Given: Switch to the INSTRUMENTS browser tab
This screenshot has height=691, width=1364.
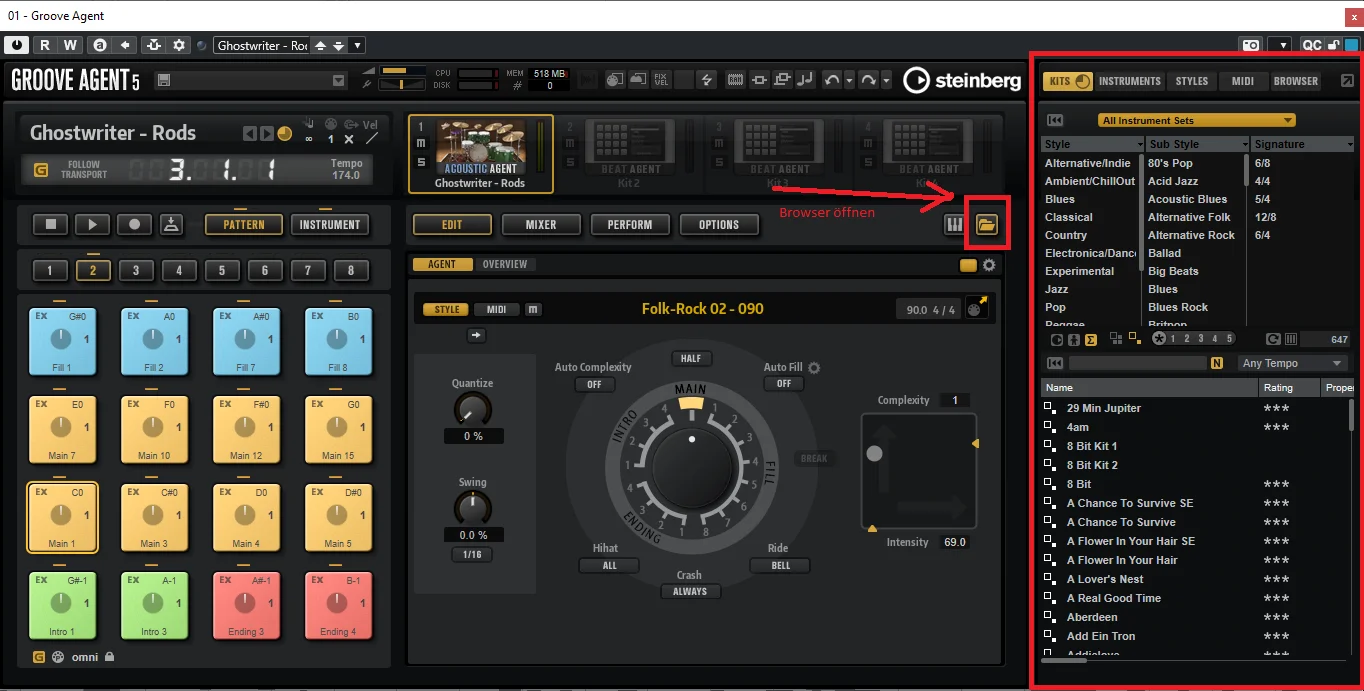Looking at the screenshot, I should point(1130,81).
